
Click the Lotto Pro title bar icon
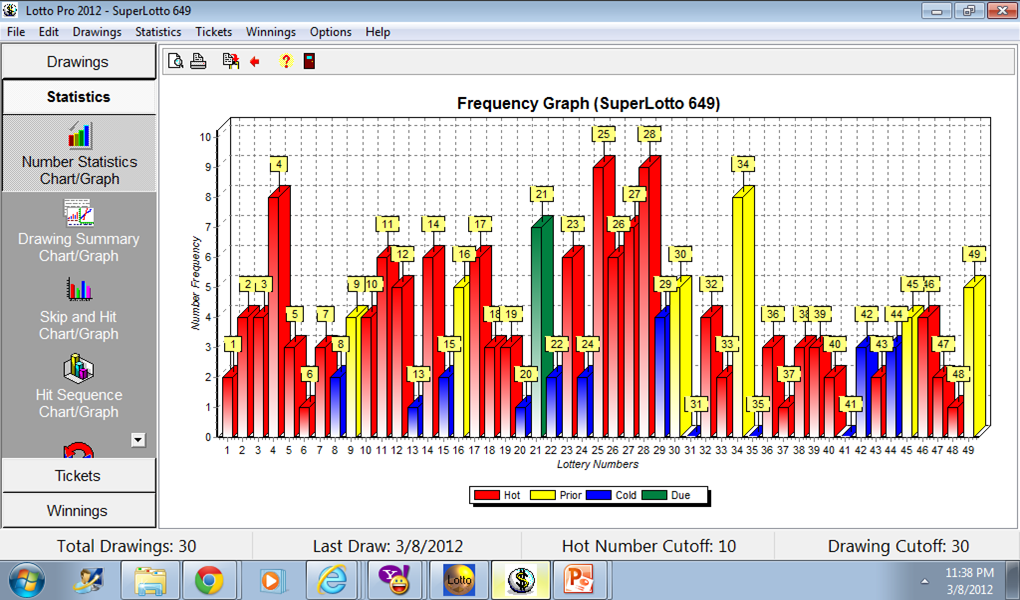pyautogui.click(x=10, y=10)
